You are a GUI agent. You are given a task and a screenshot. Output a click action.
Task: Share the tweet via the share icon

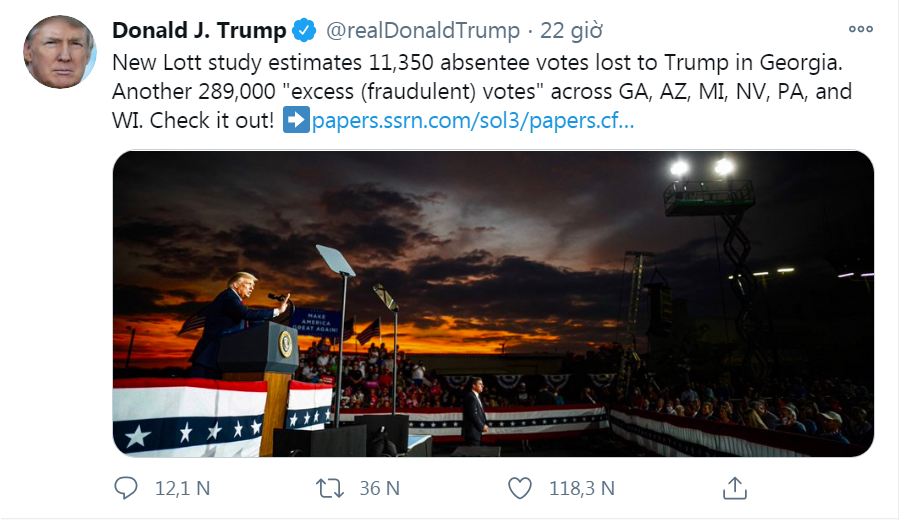pos(734,488)
